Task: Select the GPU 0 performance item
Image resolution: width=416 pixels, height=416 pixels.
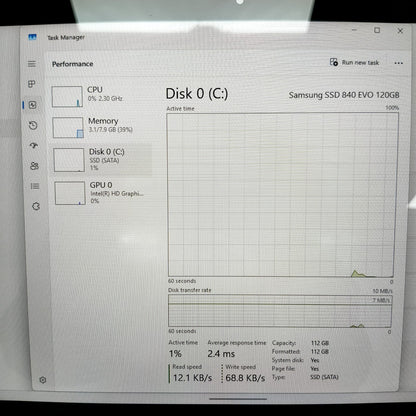Action: click(x=103, y=193)
